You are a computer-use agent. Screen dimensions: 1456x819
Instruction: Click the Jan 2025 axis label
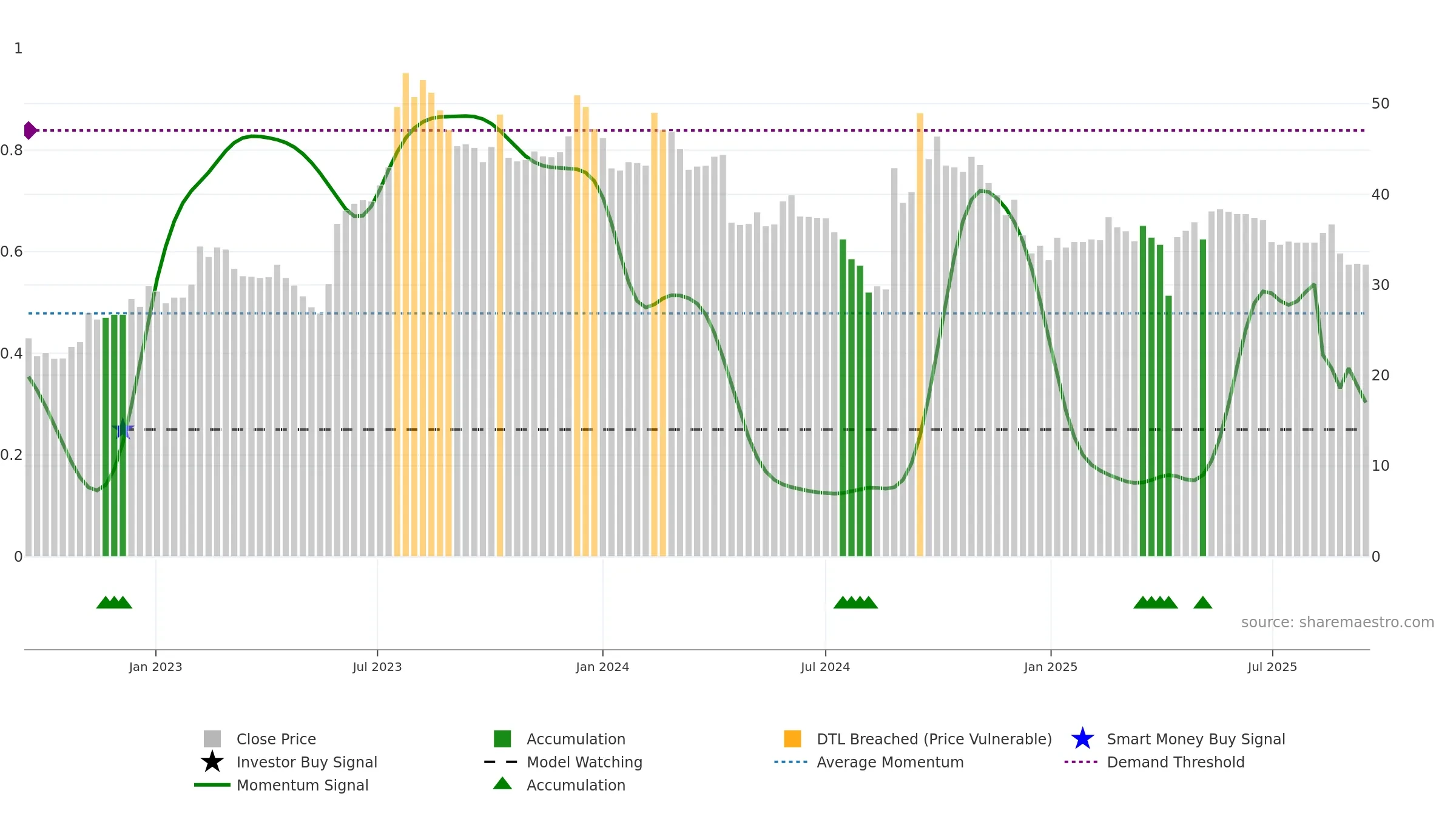pos(1051,667)
